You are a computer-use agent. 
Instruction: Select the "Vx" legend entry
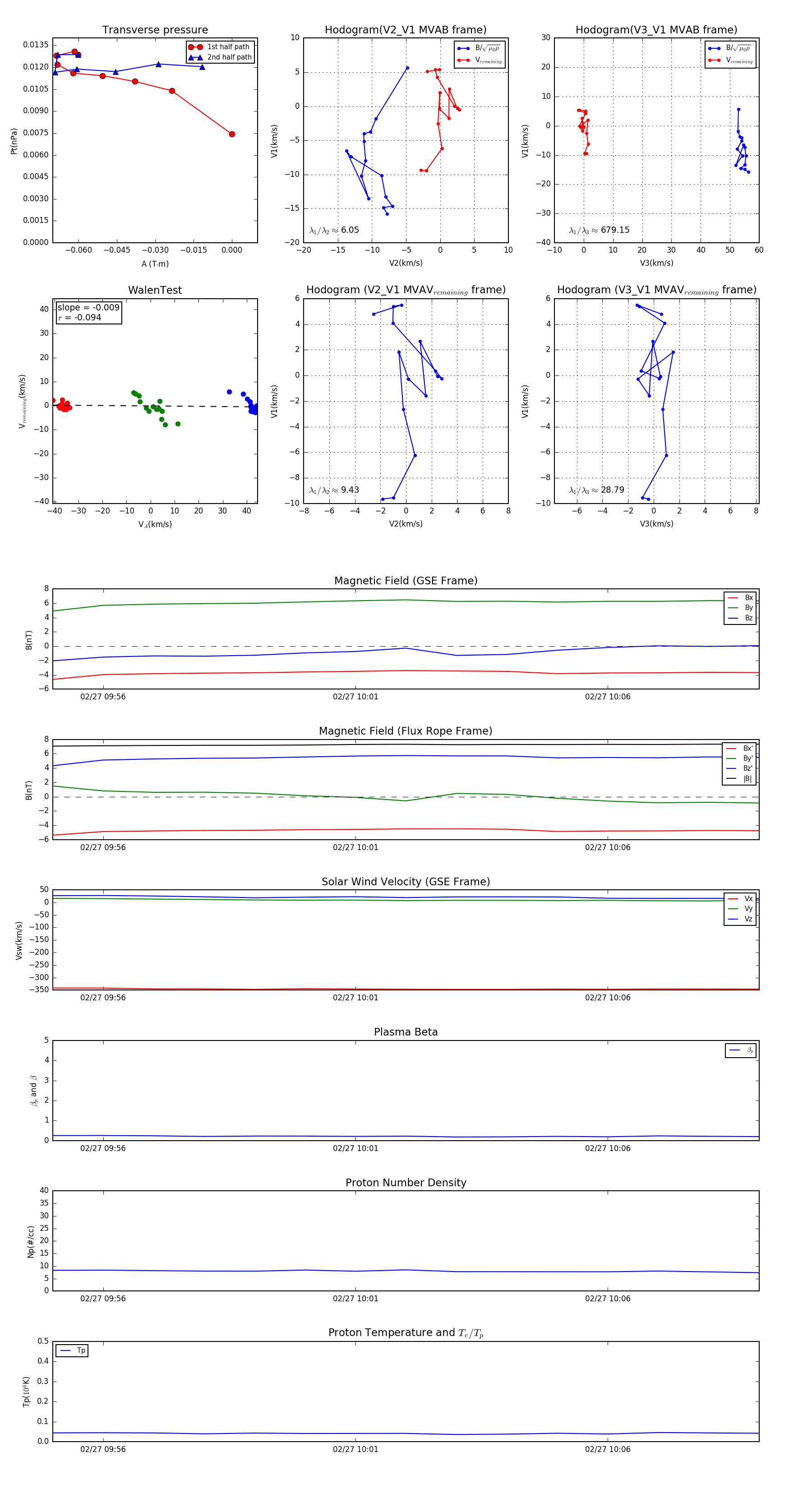click(x=740, y=899)
